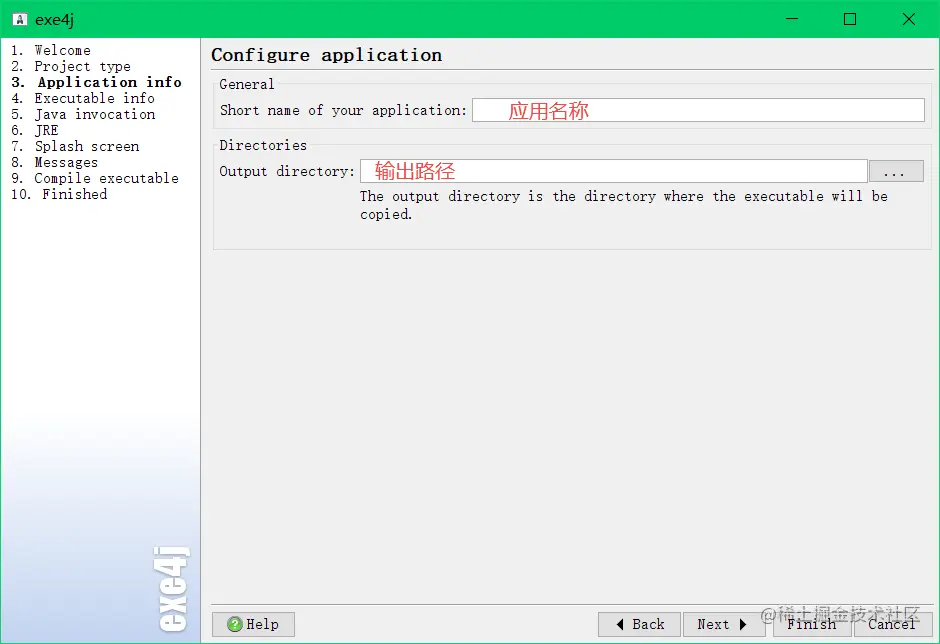940x644 pixels.
Task: Select step 2. Project type
Action: click(71, 67)
